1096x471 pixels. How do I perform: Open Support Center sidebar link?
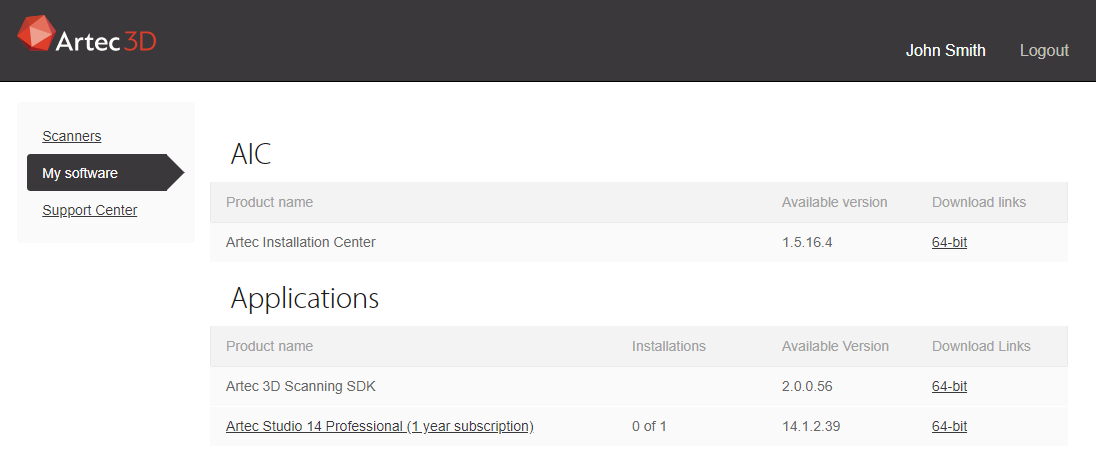89,210
